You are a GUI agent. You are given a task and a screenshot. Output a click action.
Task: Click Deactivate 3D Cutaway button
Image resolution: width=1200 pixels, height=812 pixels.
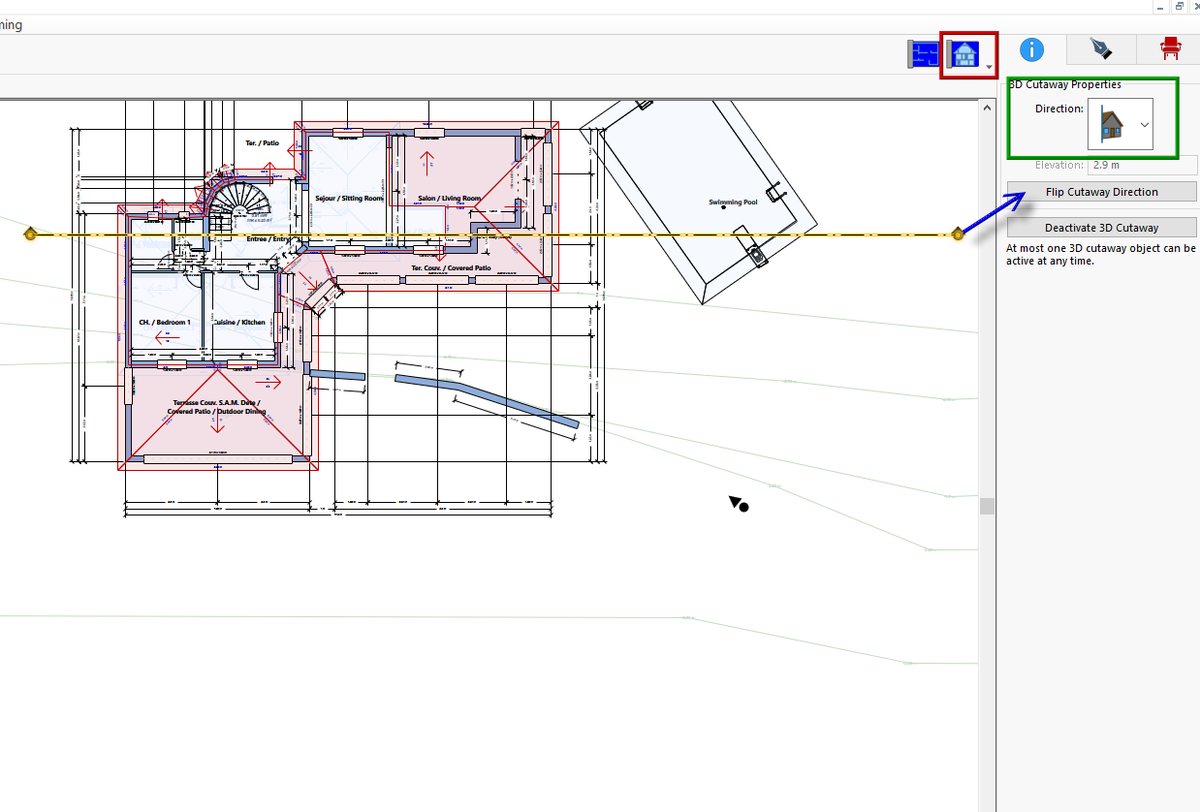[1101, 227]
